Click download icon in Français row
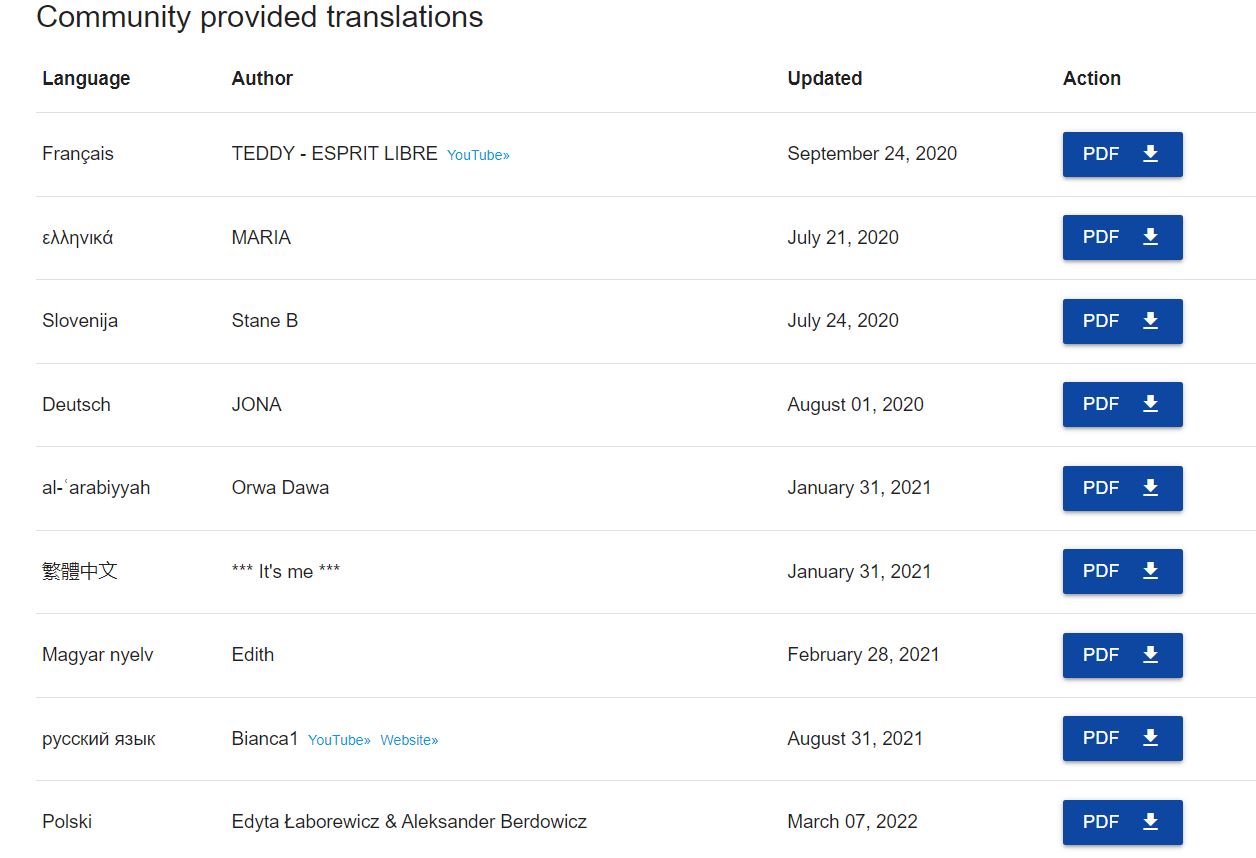This screenshot has width=1256, height=858. [x=1150, y=154]
